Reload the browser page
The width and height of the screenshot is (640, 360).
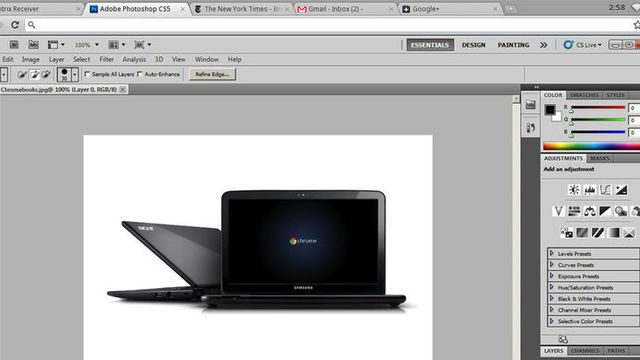pyautogui.click(x=15, y=25)
